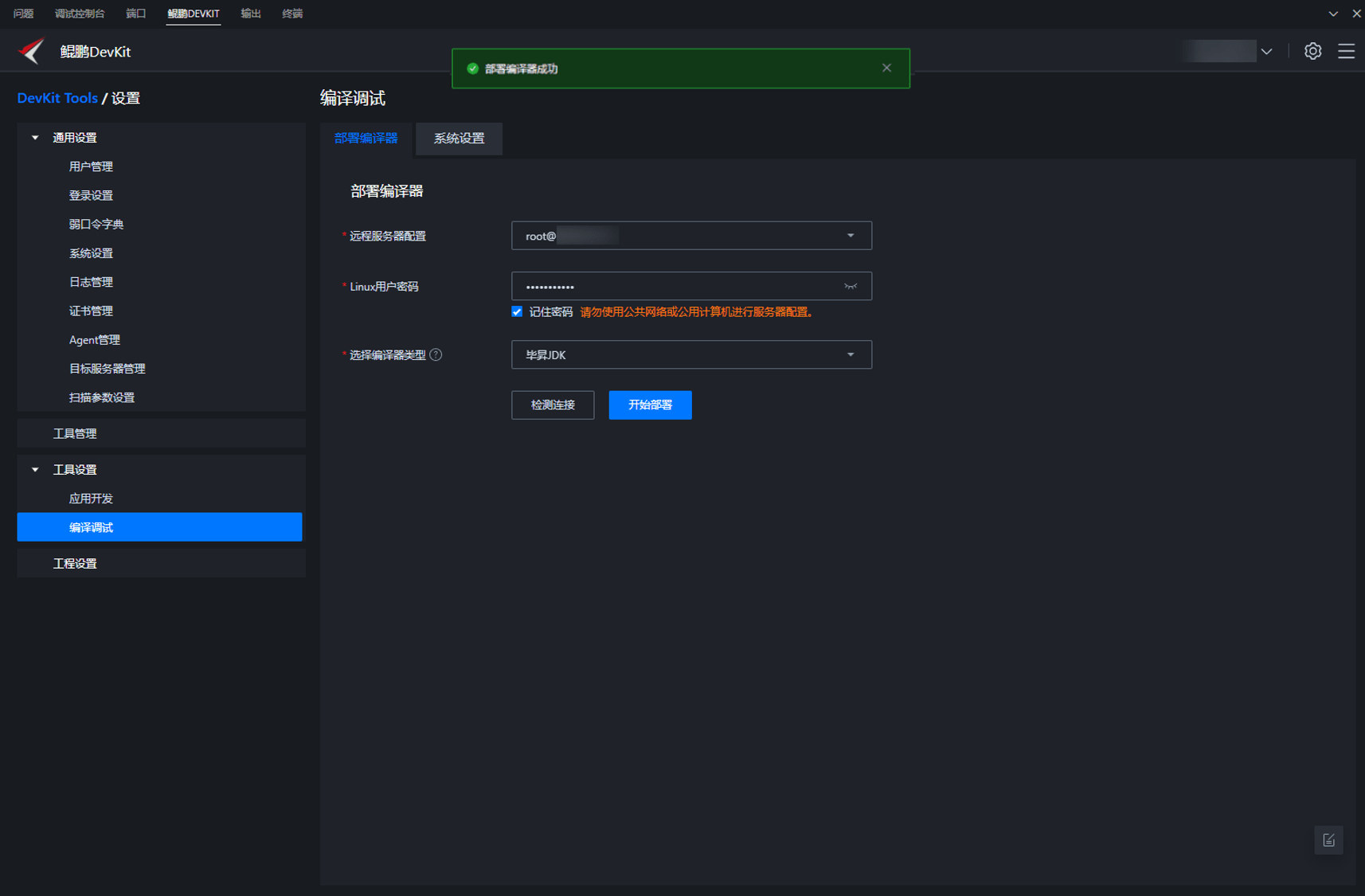
Task: Click the 开始部署 button
Action: pyautogui.click(x=650, y=405)
